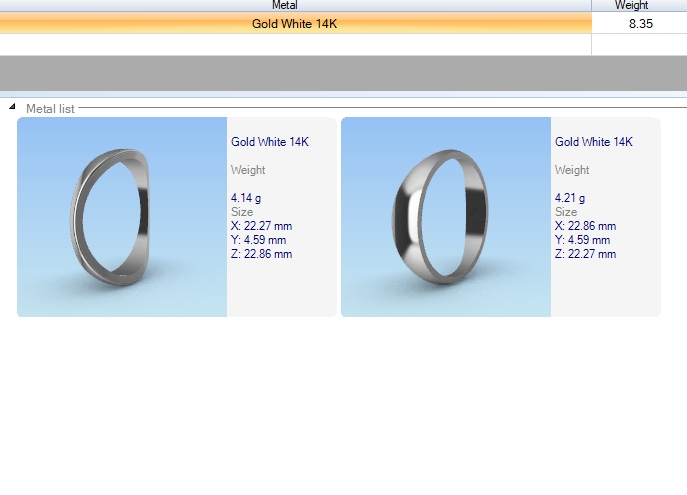Click the gray bar under the metal table
The image size is (687, 495).
343,73
